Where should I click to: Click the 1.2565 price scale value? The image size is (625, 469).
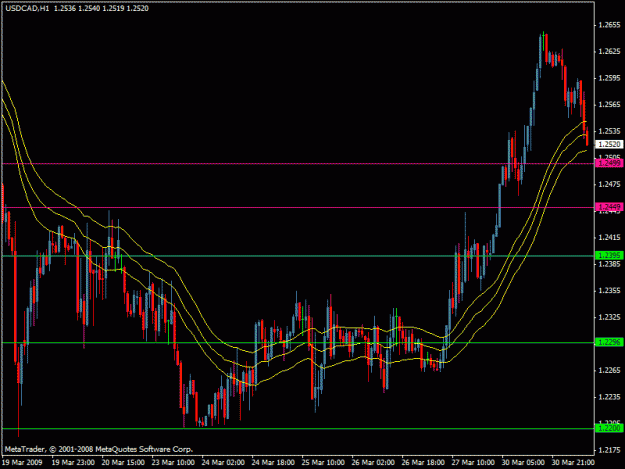click(609, 104)
